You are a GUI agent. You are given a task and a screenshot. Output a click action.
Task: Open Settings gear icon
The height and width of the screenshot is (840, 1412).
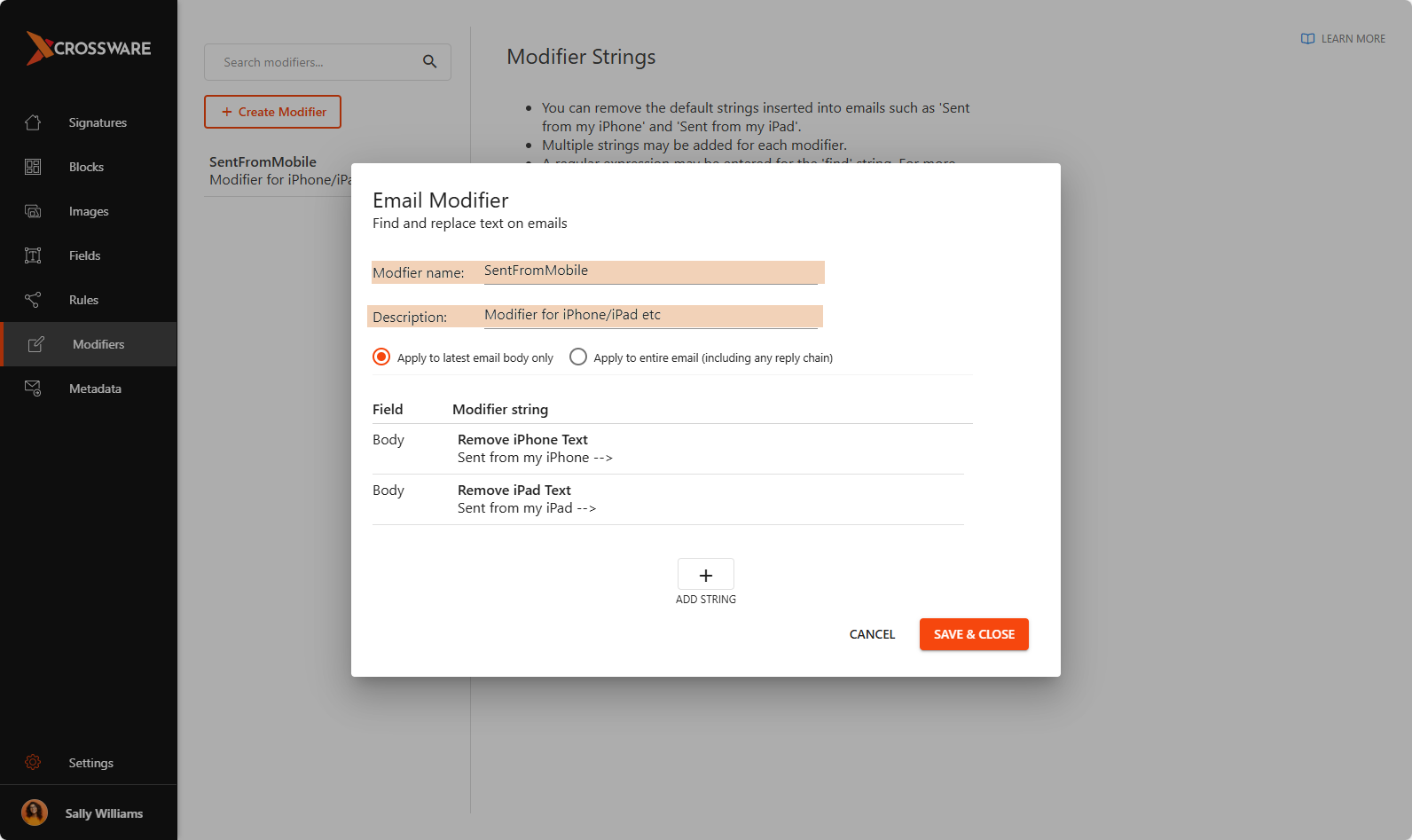tap(33, 762)
